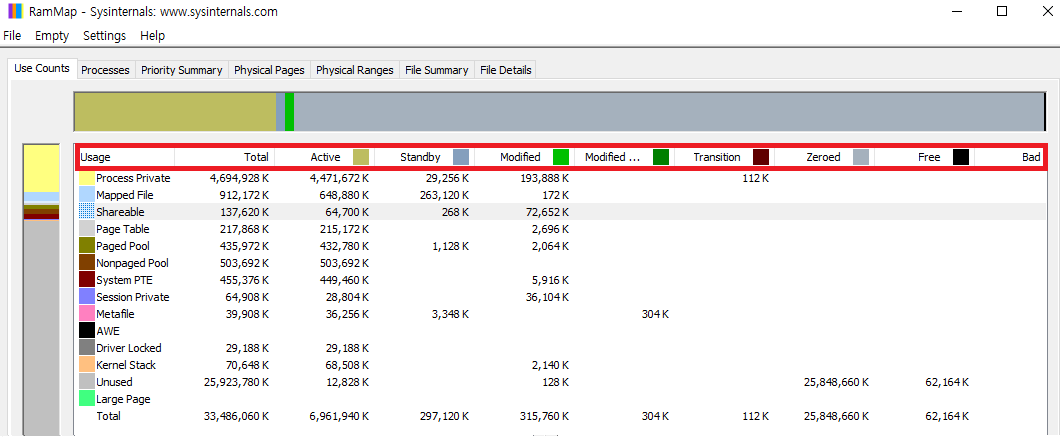Click the Shareable dotted blue swatch
The image size is (1060, 437).
point(87,212)
